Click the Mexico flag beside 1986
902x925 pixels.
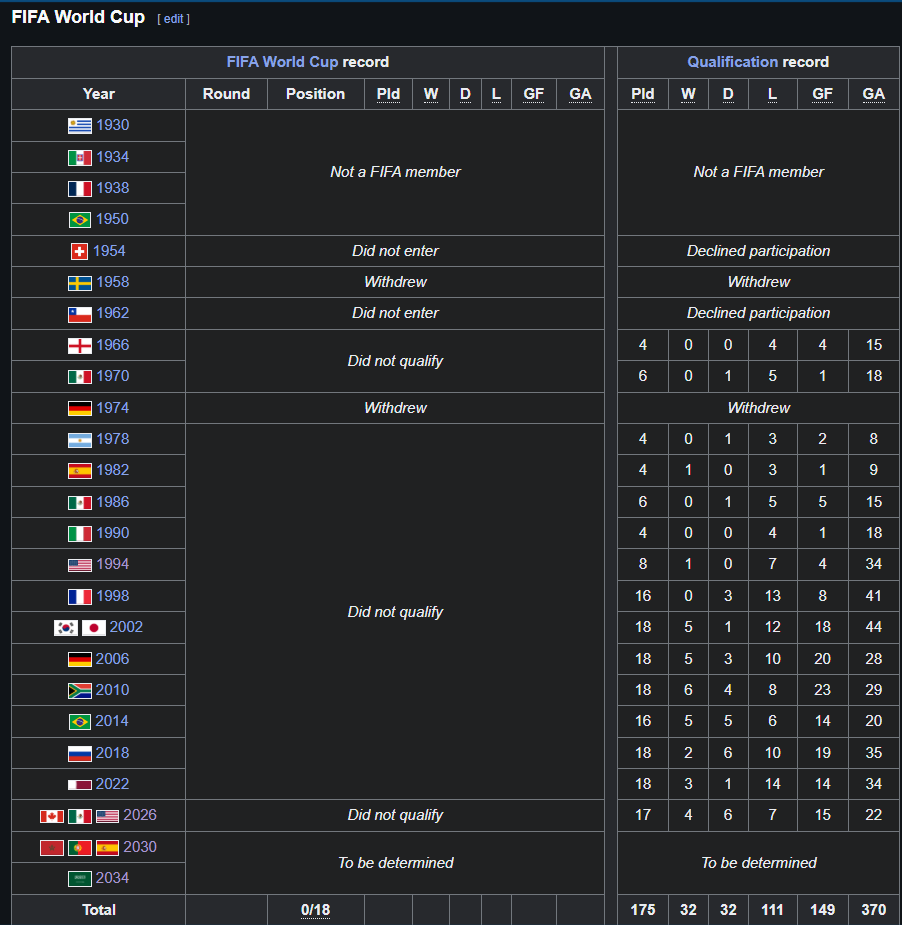(x=80, y=503)
